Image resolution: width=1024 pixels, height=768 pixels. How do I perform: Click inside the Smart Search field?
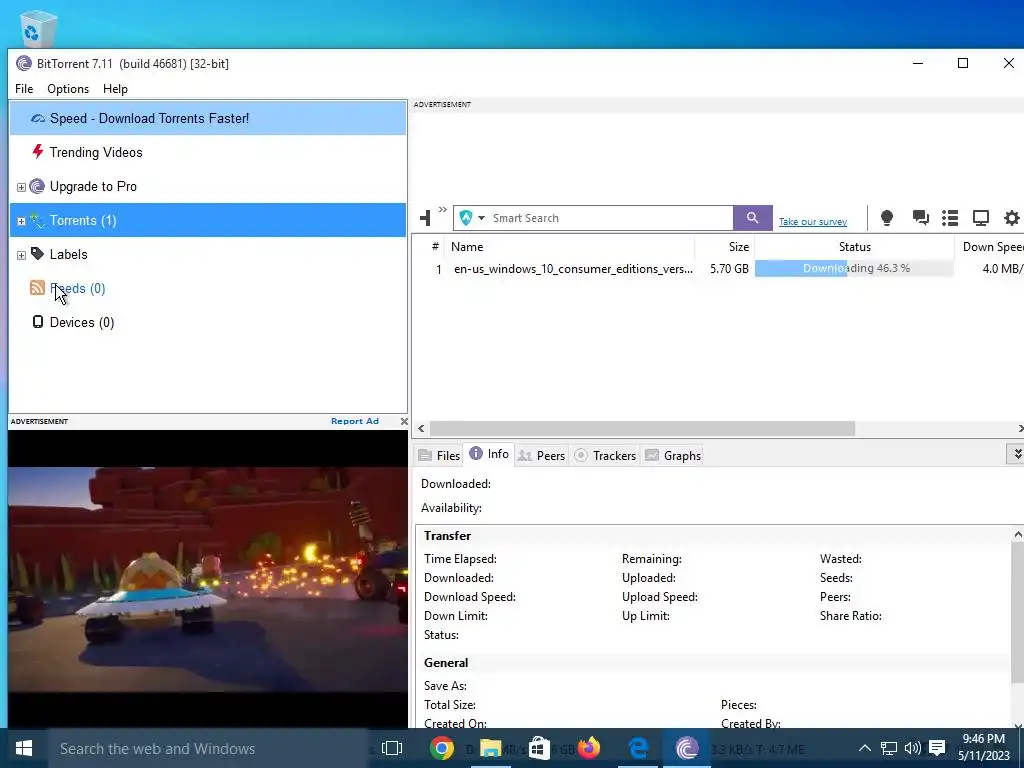coord(611,218)
